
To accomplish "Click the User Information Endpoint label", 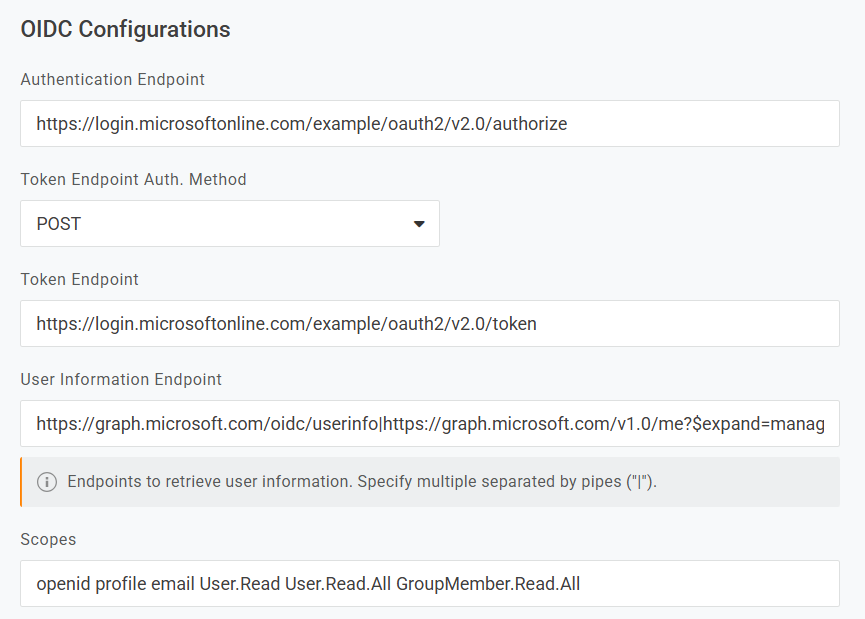I will pos(121,380).
